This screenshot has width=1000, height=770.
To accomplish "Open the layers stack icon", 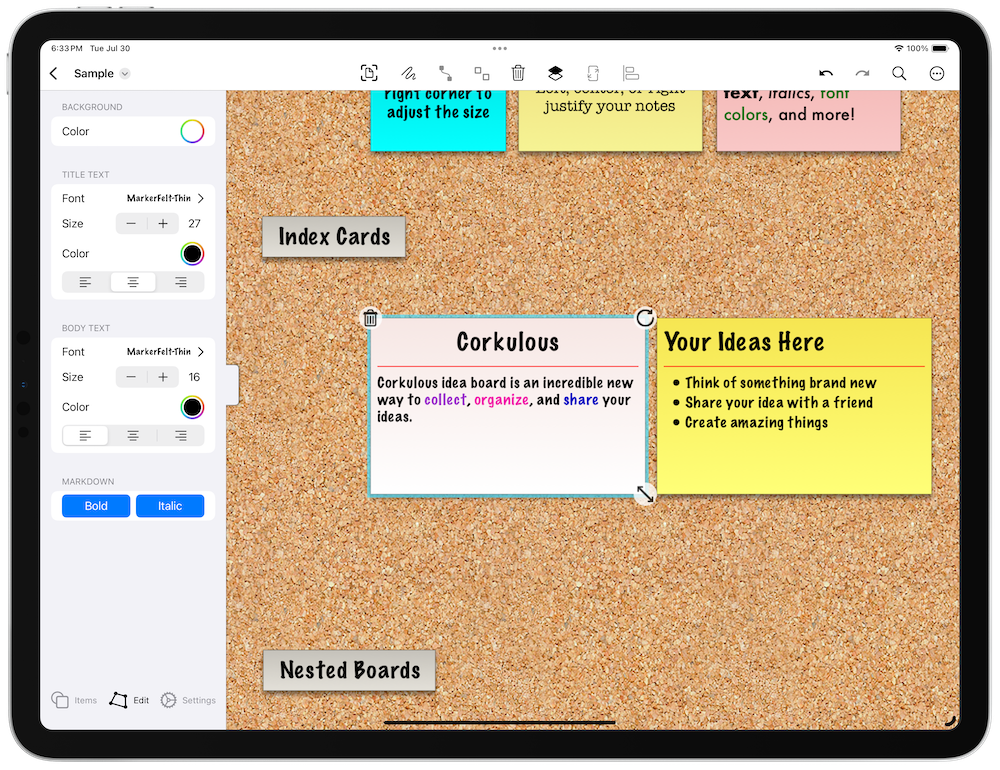I will (x=555, y=73).
